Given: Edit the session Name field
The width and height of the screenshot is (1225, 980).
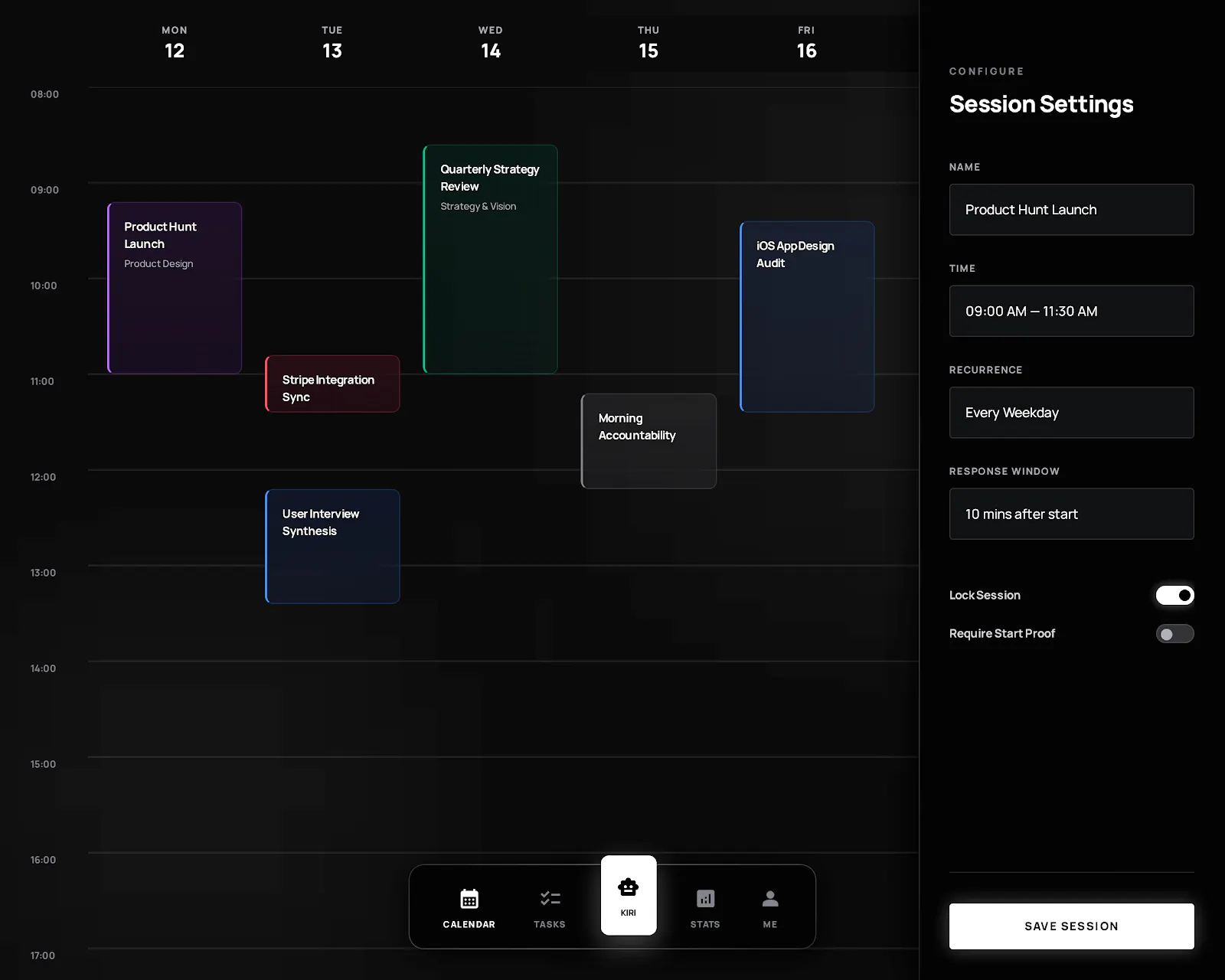Looking at the screenshot, I should [x=1072, y=210].
